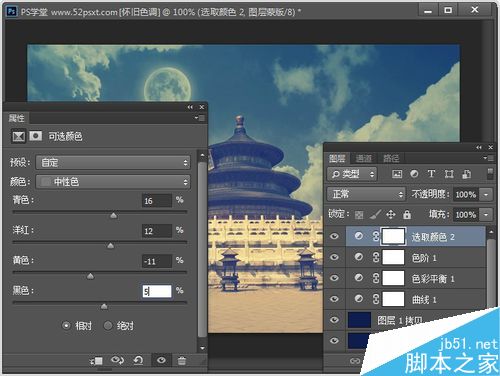Viewport: 500px width, 376px height.
Task: Lock image pixels brush icon
Action: [x=375, y=214]
